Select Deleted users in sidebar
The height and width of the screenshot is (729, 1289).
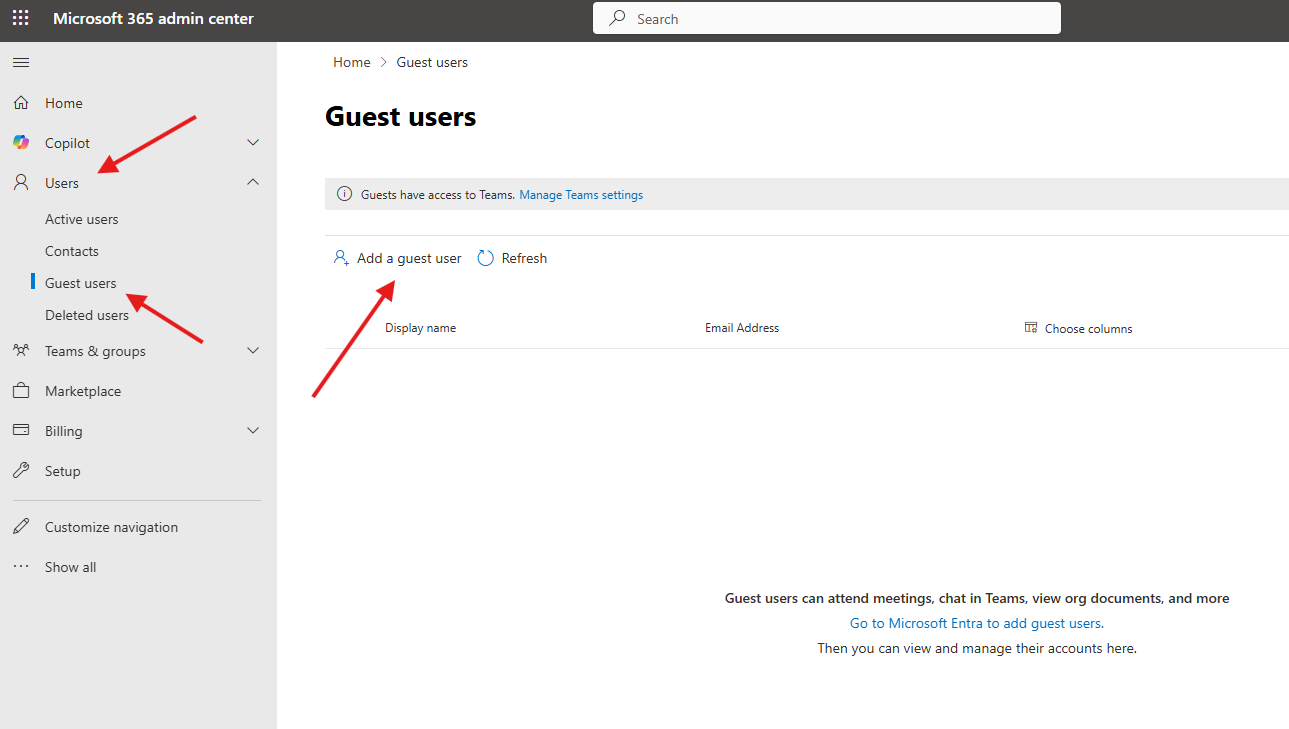tap(87, 315)
